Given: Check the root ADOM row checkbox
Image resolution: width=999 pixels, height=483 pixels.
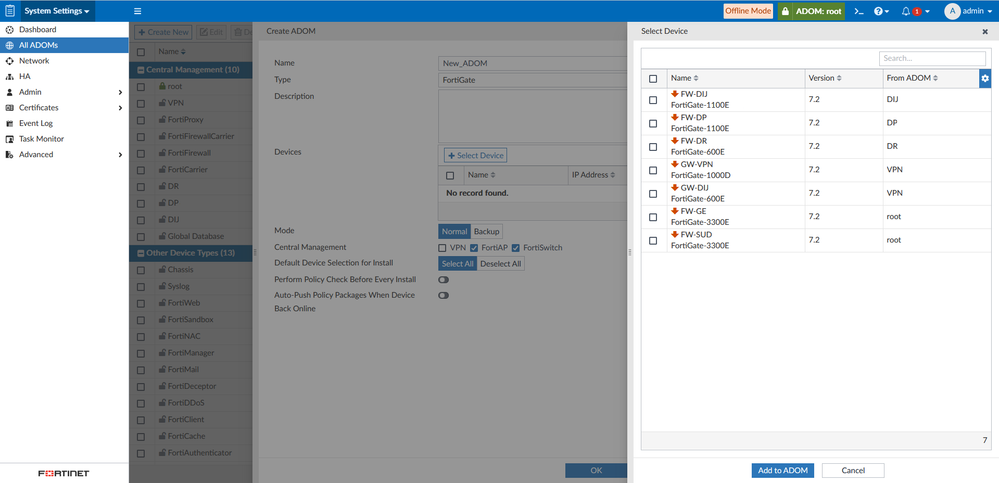Looking at the screenshot, I should coord(141,86).
